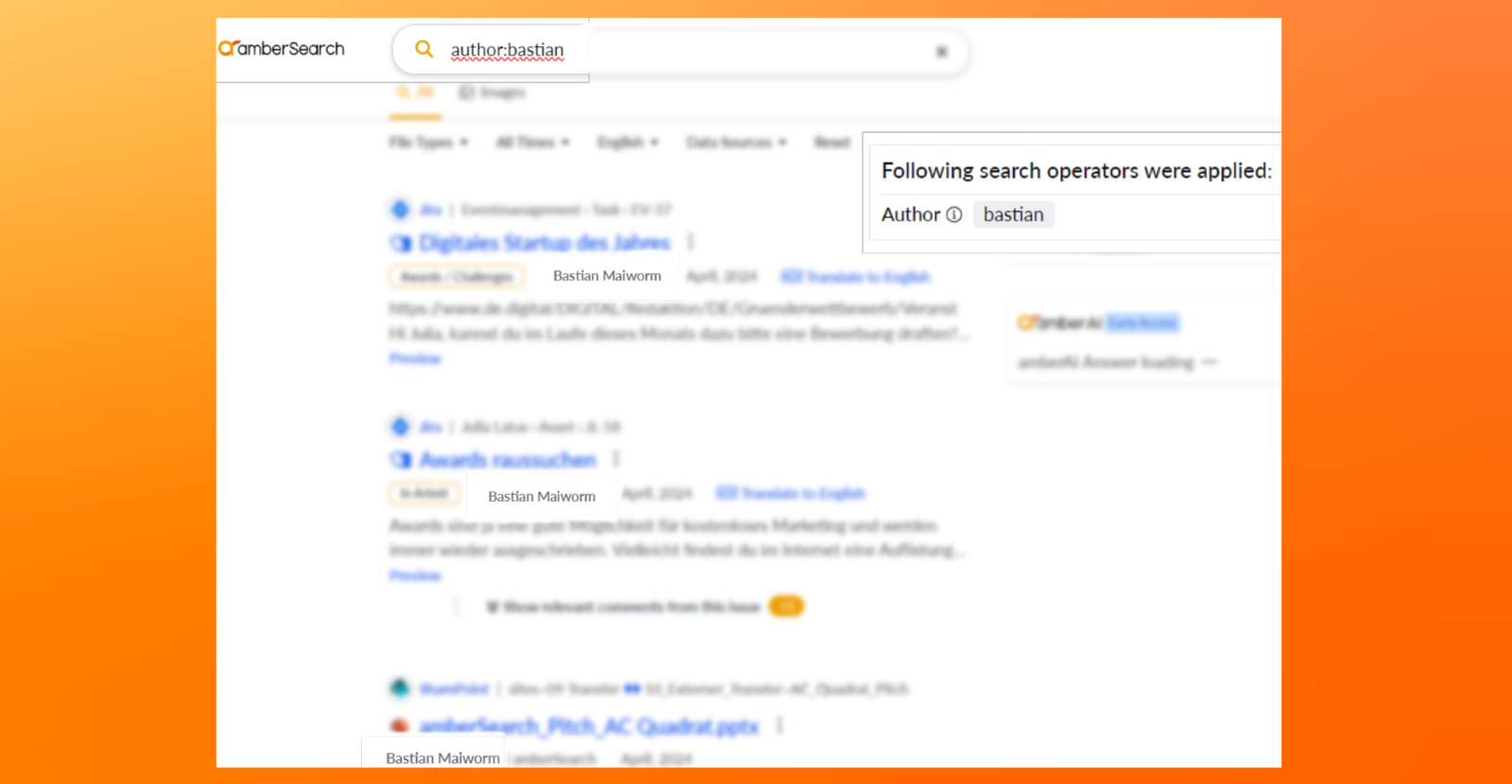Click the SharePoint icon of third result

[x=401, y=689]
